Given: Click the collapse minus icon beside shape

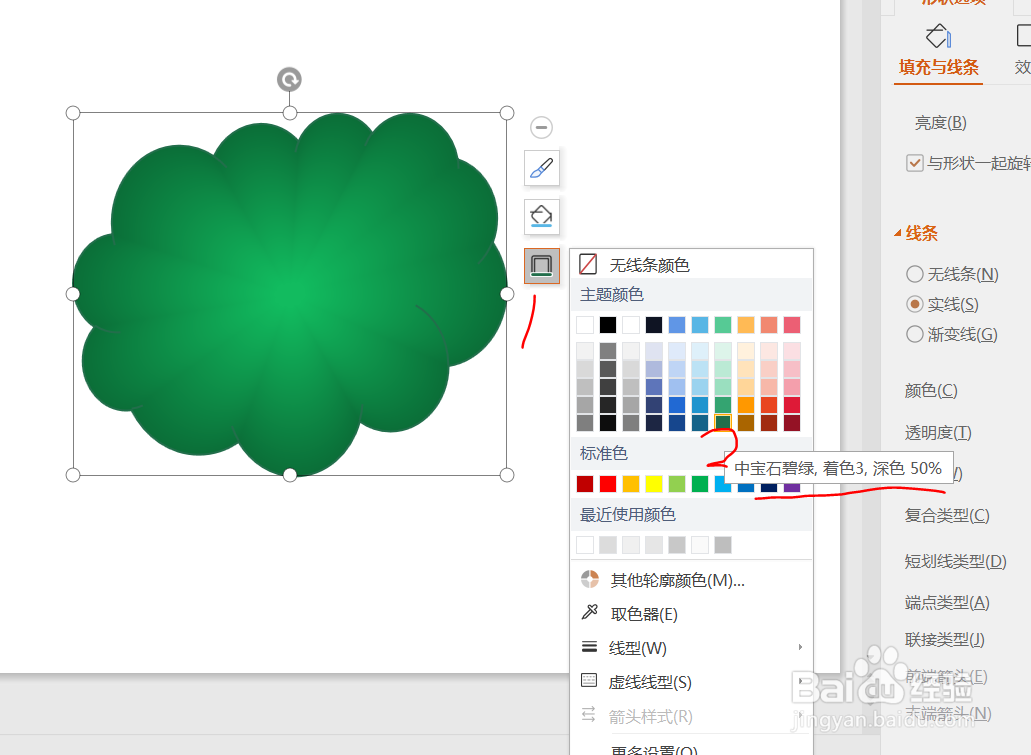Looking at the screenshot, I should [x=542, y=127].
